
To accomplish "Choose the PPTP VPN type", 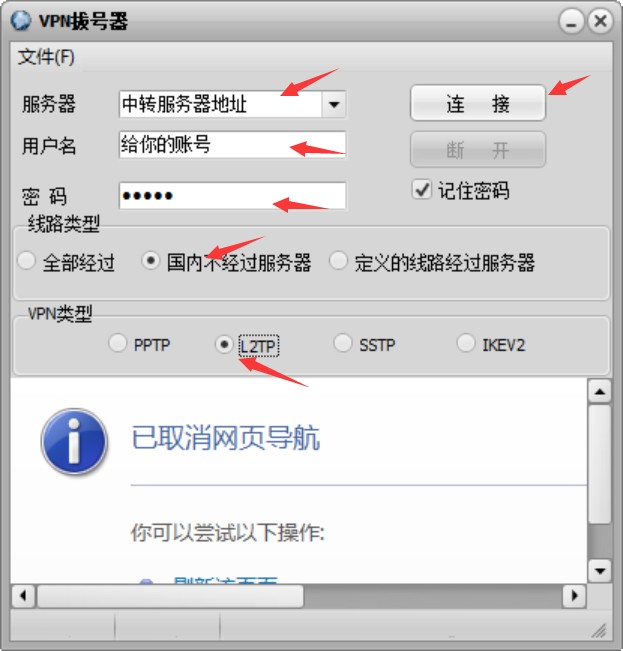I will point(117,343).
